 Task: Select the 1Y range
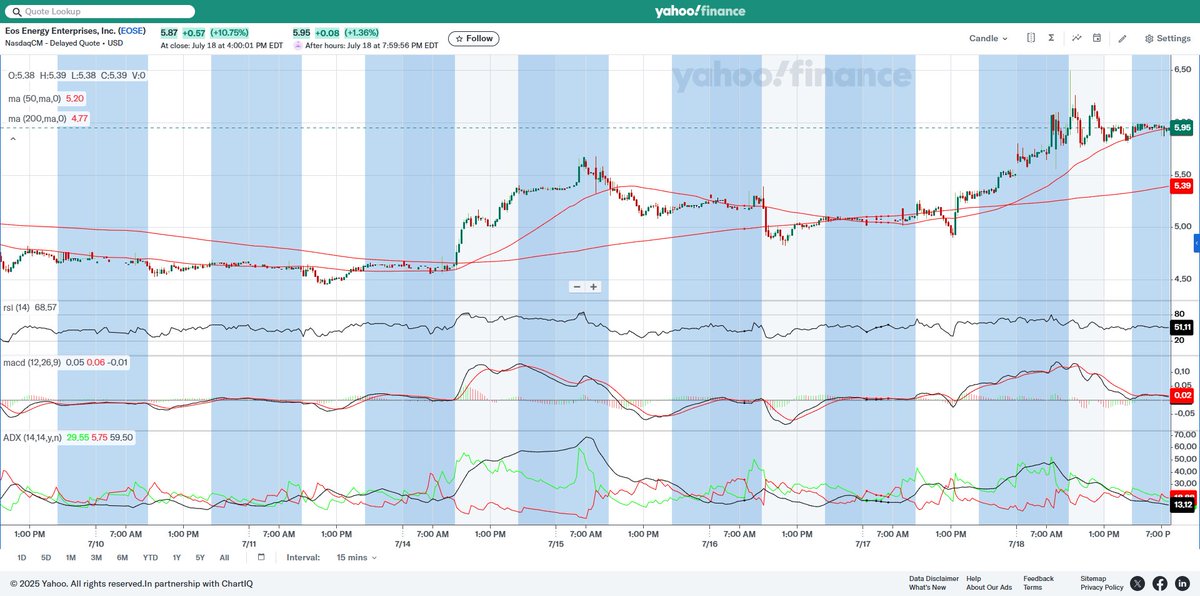pos(177,557)
